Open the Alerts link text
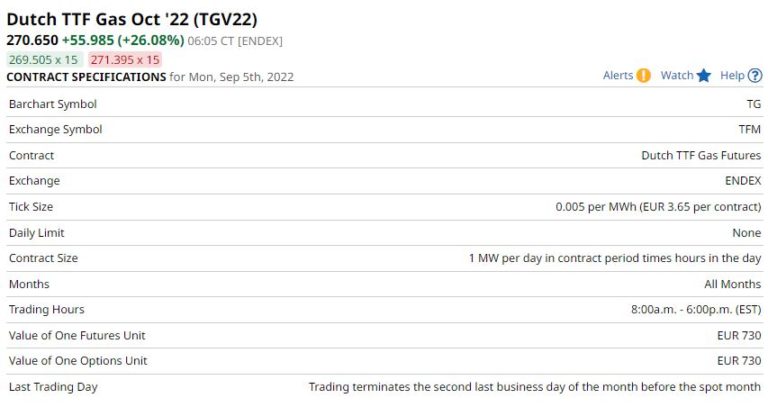 (617, 76)
